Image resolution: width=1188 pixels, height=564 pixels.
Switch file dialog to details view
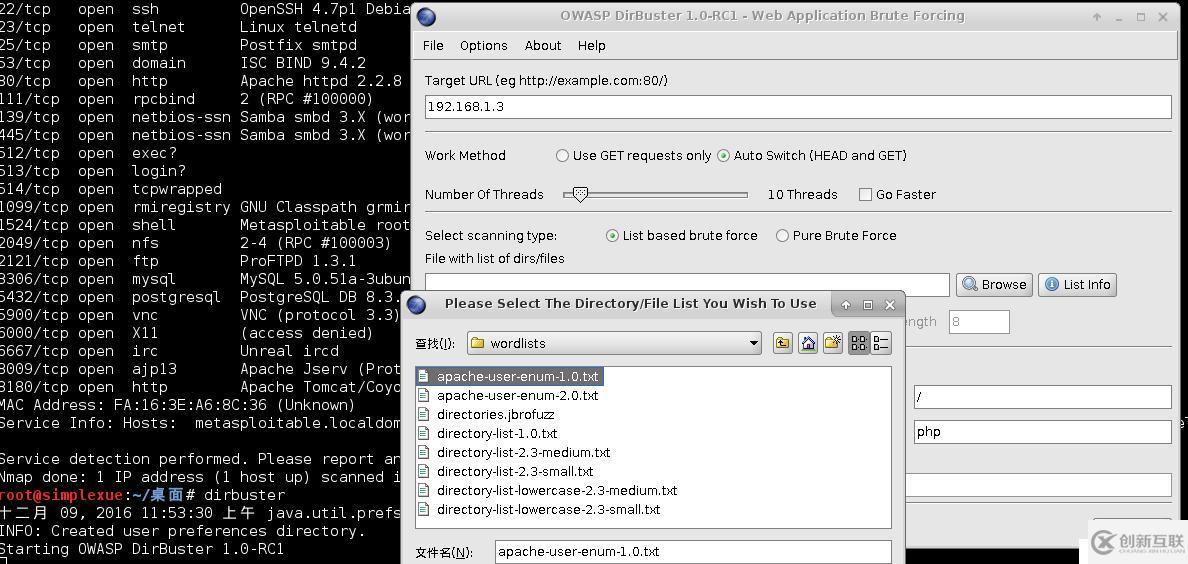coord(880,343)
